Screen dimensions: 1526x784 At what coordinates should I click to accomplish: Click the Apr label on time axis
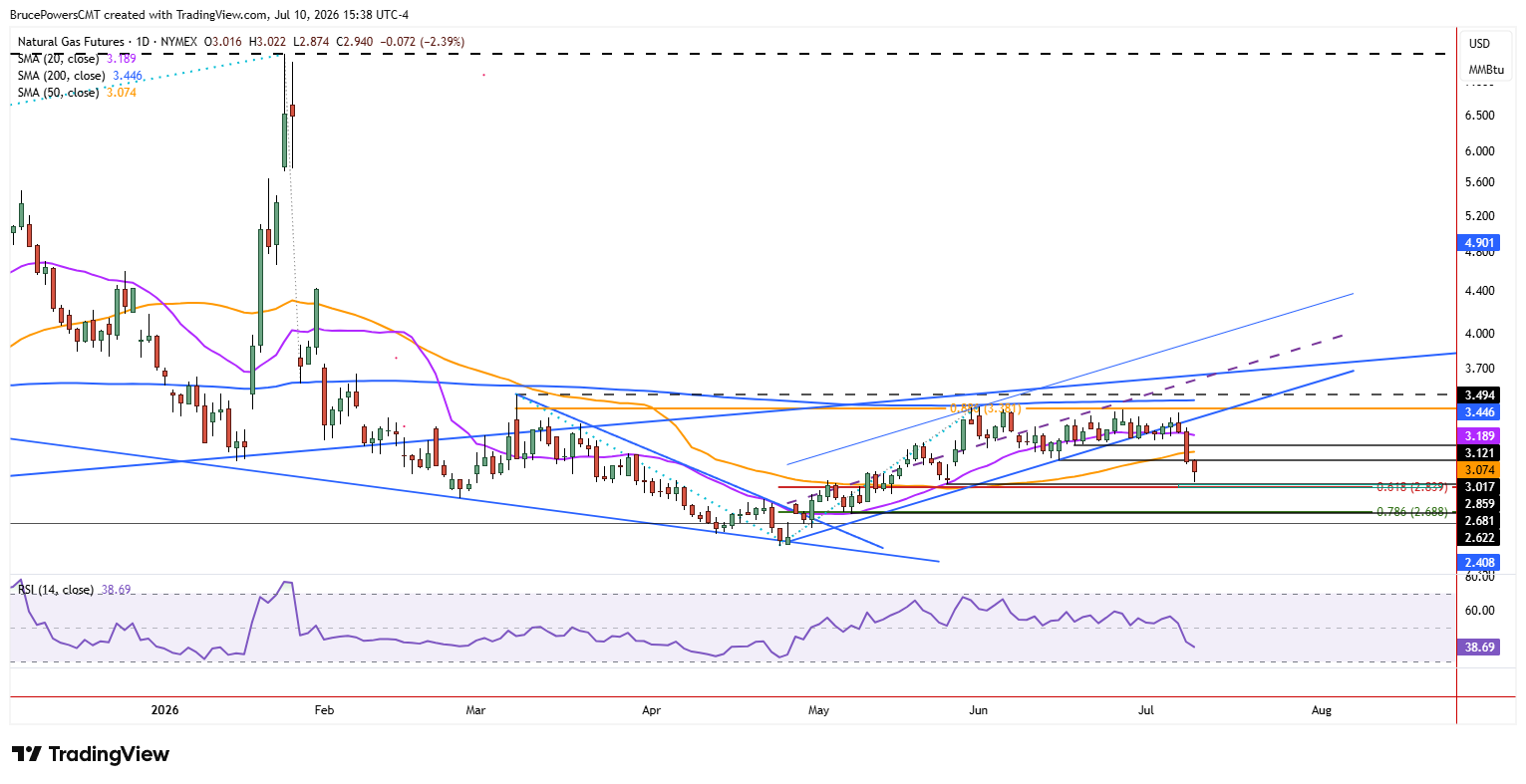pos(651,710)
